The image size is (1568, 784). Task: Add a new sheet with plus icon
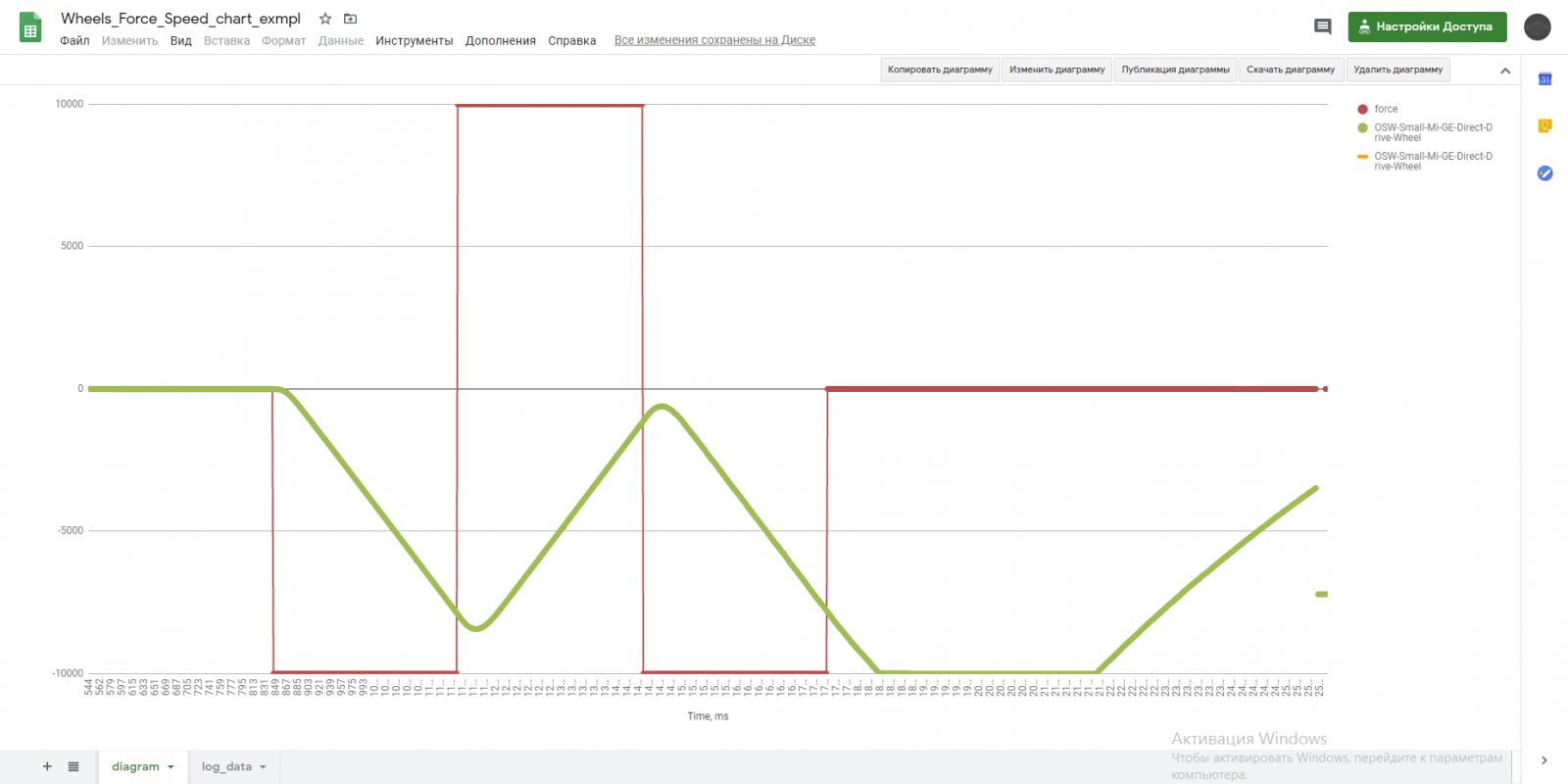[46, 766]
